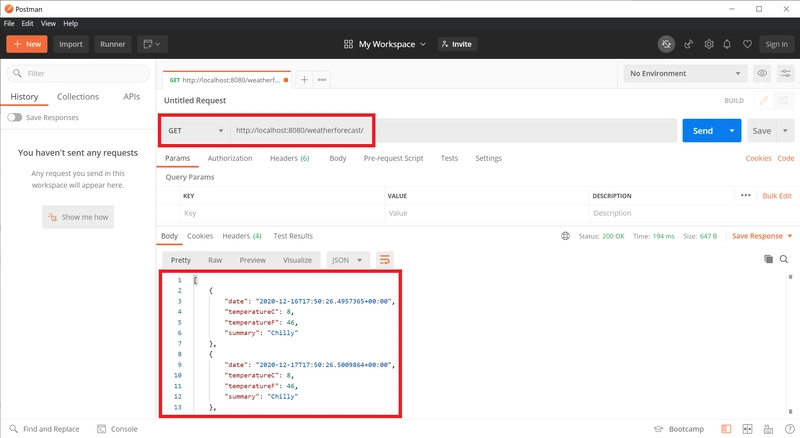The height and width of the screenshot is (438, 800).
Task: Open new window layout dropdown icon
Action: pos(152,44)
